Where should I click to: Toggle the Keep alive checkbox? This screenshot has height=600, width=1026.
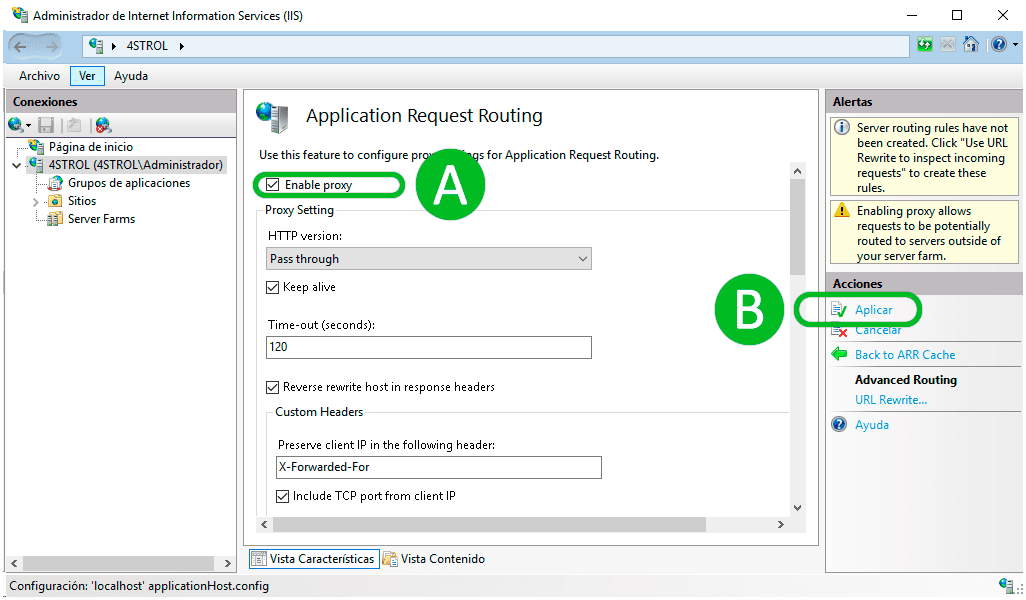(x=273, y=287)
